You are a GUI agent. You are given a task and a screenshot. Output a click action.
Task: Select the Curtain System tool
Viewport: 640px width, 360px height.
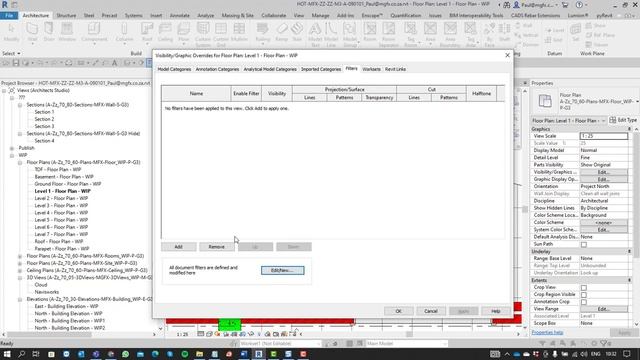point(203,33)
